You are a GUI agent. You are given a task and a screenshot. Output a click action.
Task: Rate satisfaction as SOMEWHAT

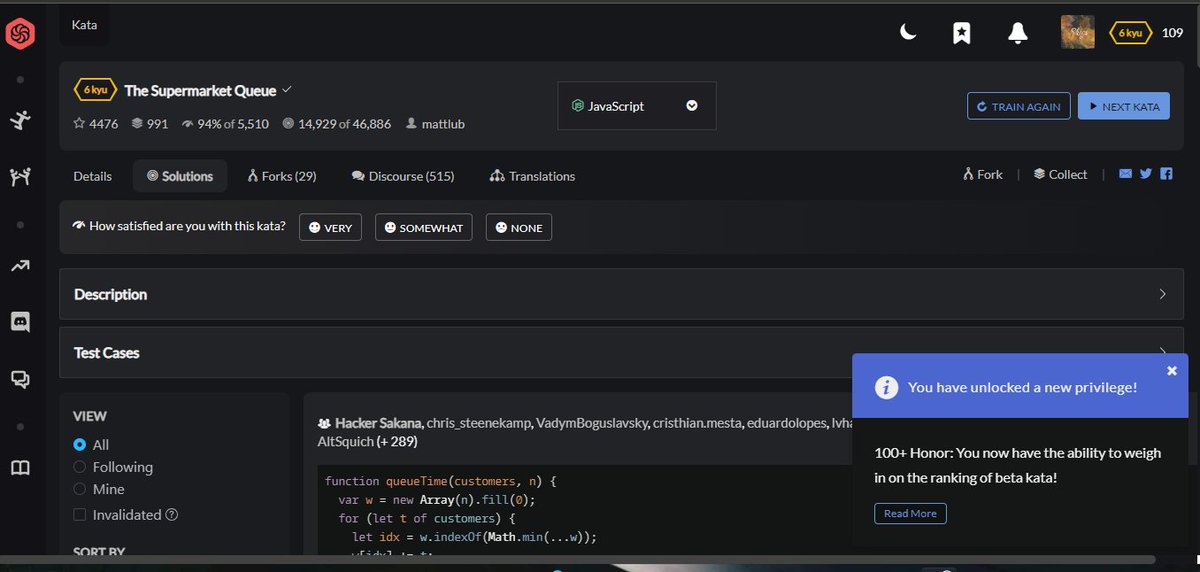point(423,227)
